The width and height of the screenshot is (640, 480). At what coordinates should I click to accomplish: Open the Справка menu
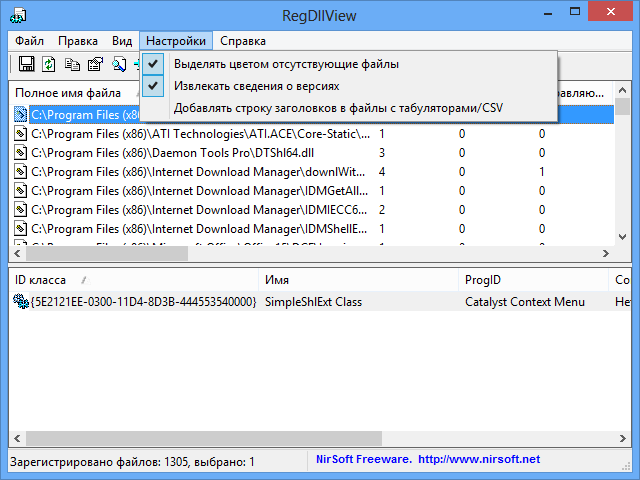click(243, 41)
